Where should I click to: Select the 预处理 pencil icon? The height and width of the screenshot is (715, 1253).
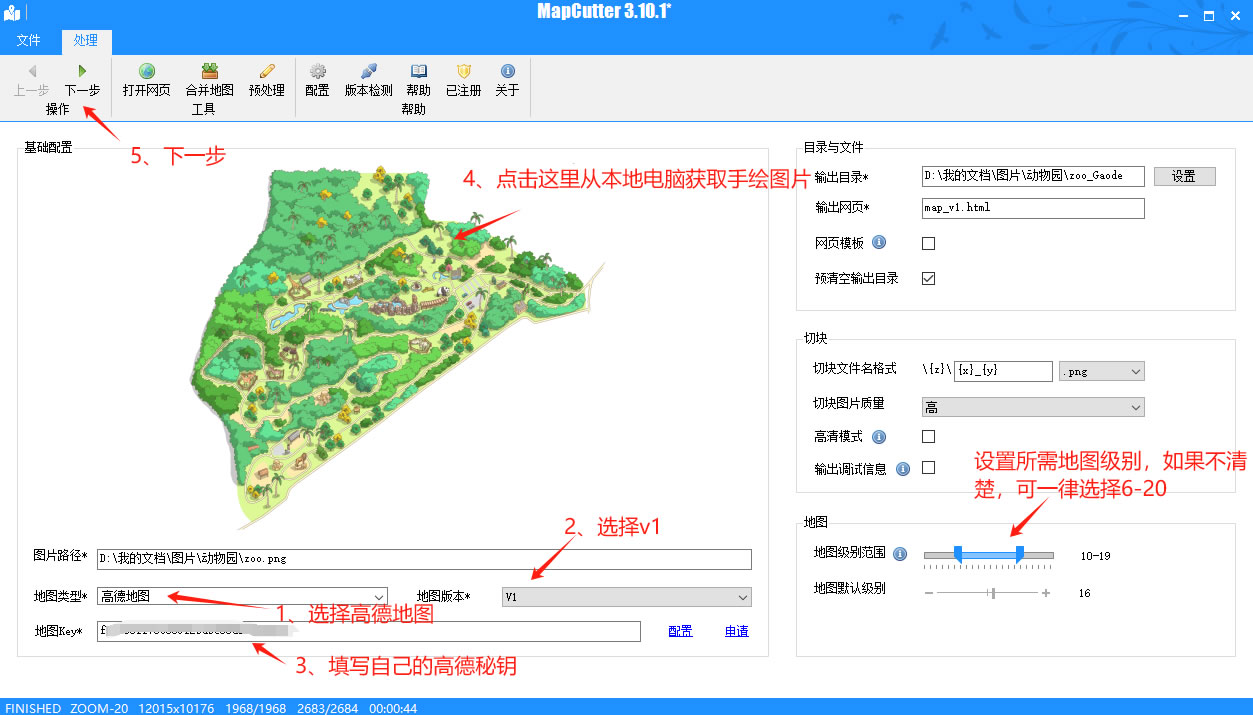(265, 74)
